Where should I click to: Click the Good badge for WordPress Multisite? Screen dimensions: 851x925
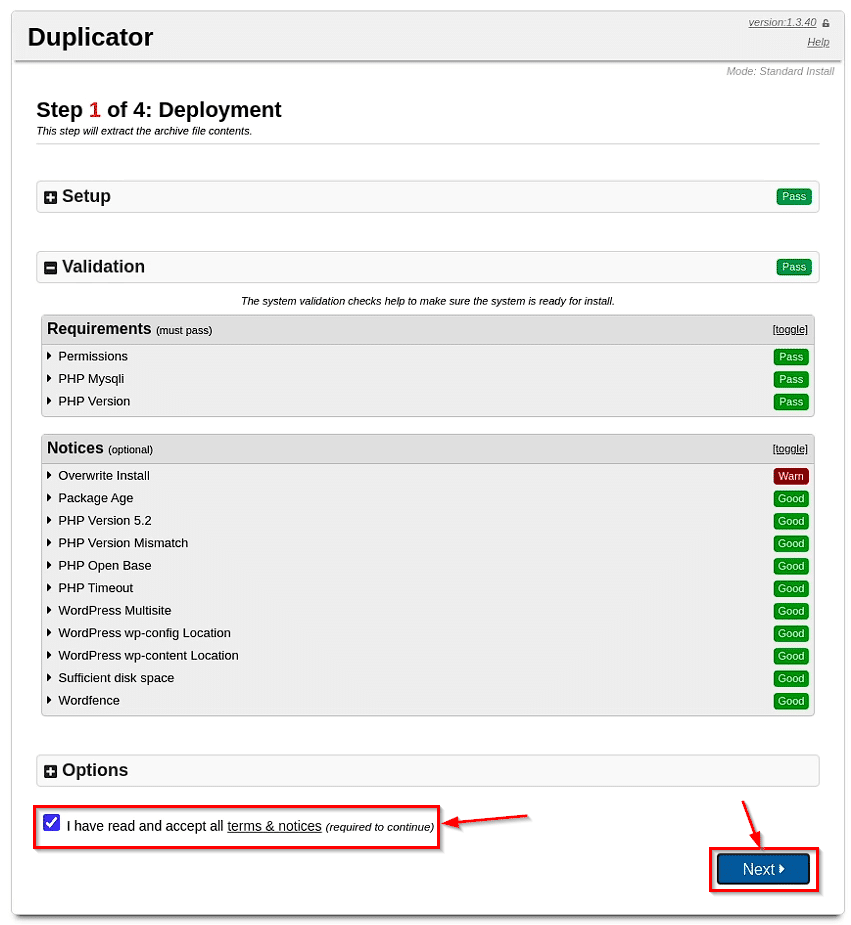[x=791, y=611]
